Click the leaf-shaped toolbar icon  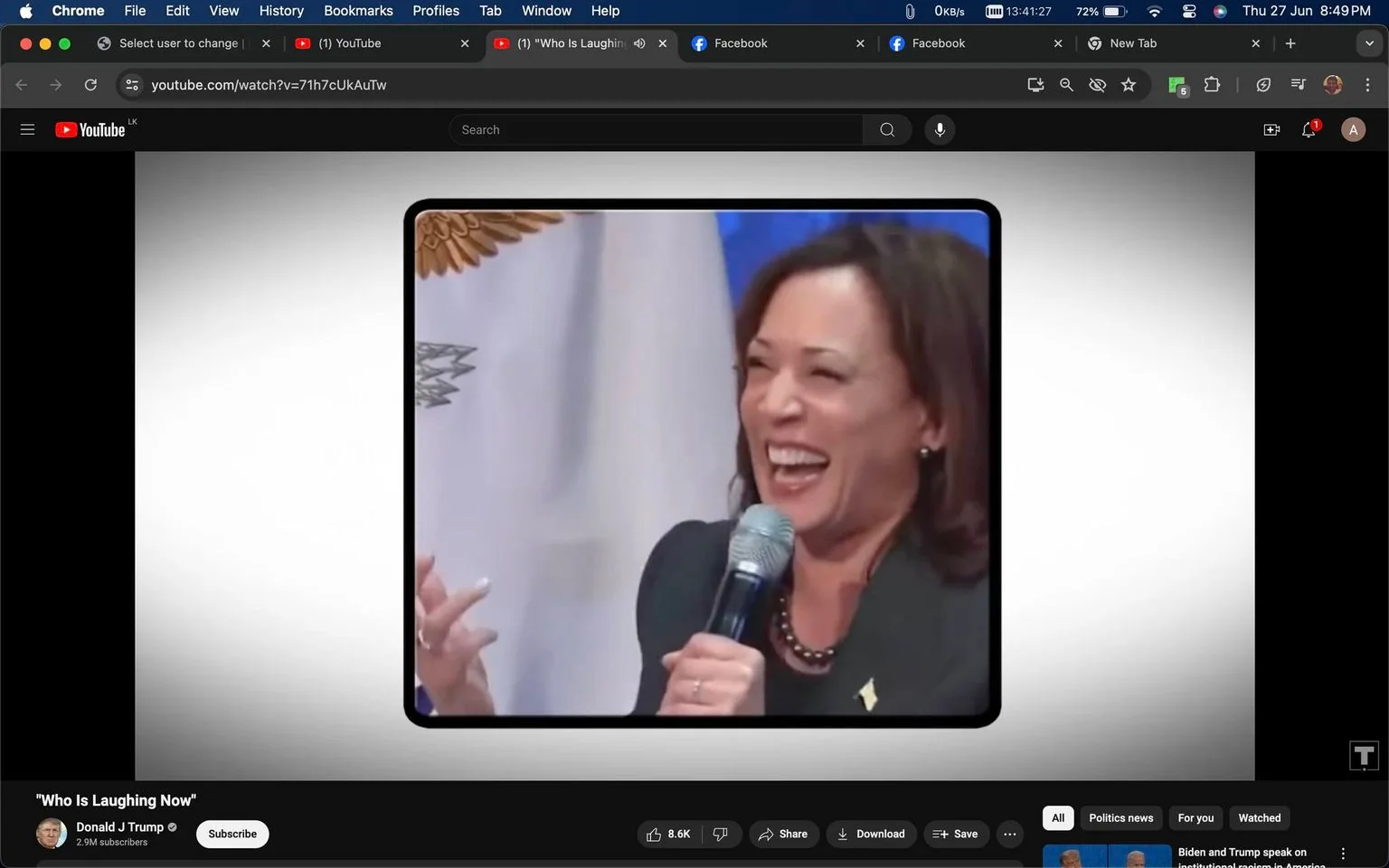[1263, 84]
